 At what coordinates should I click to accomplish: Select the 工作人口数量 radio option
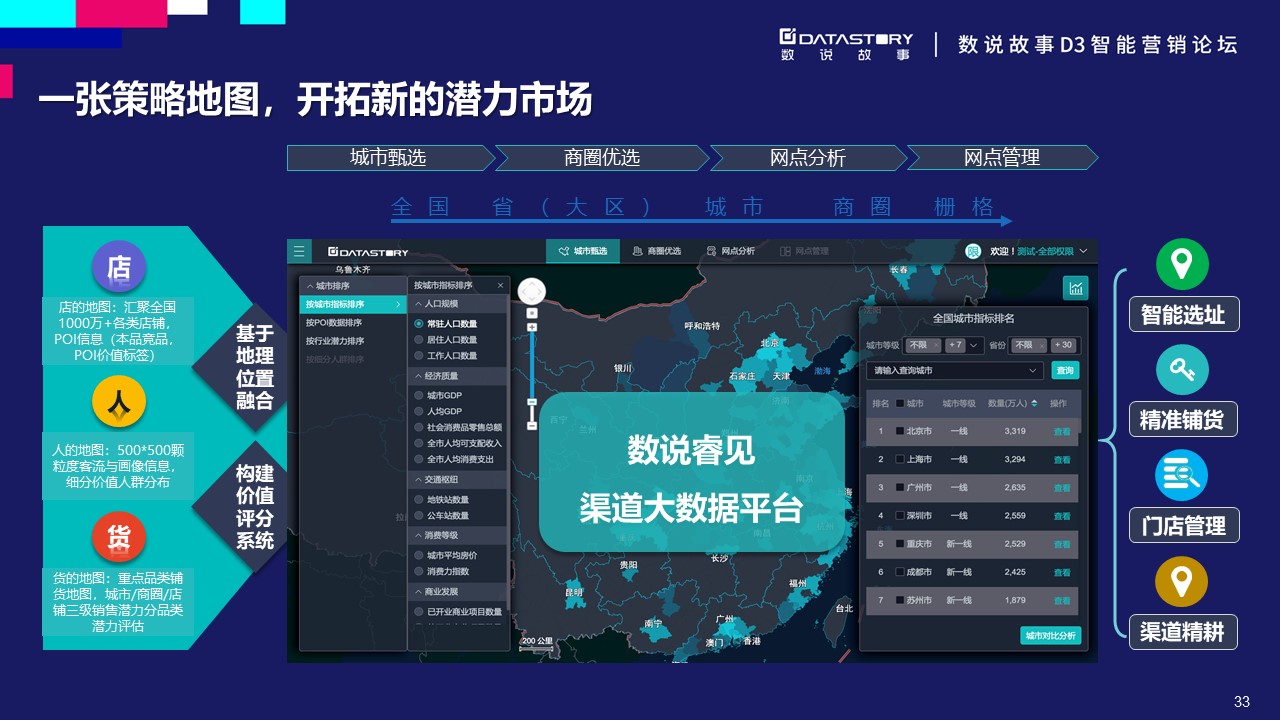click(418, 356)
